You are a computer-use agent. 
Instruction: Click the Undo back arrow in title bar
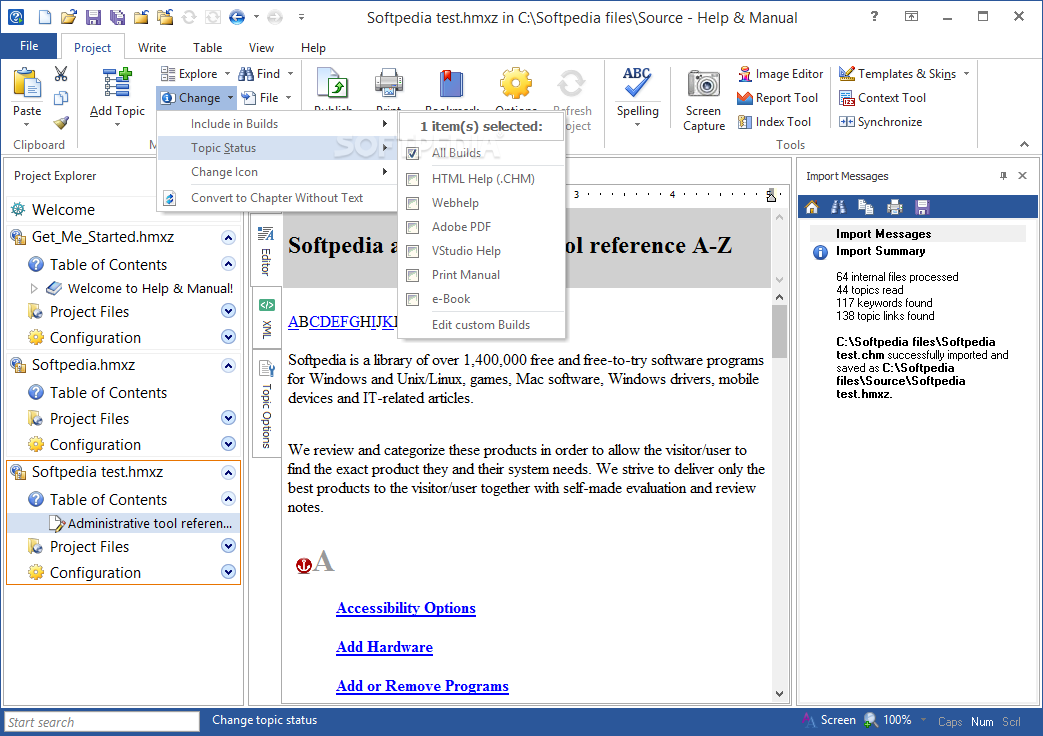click(237, 17)
